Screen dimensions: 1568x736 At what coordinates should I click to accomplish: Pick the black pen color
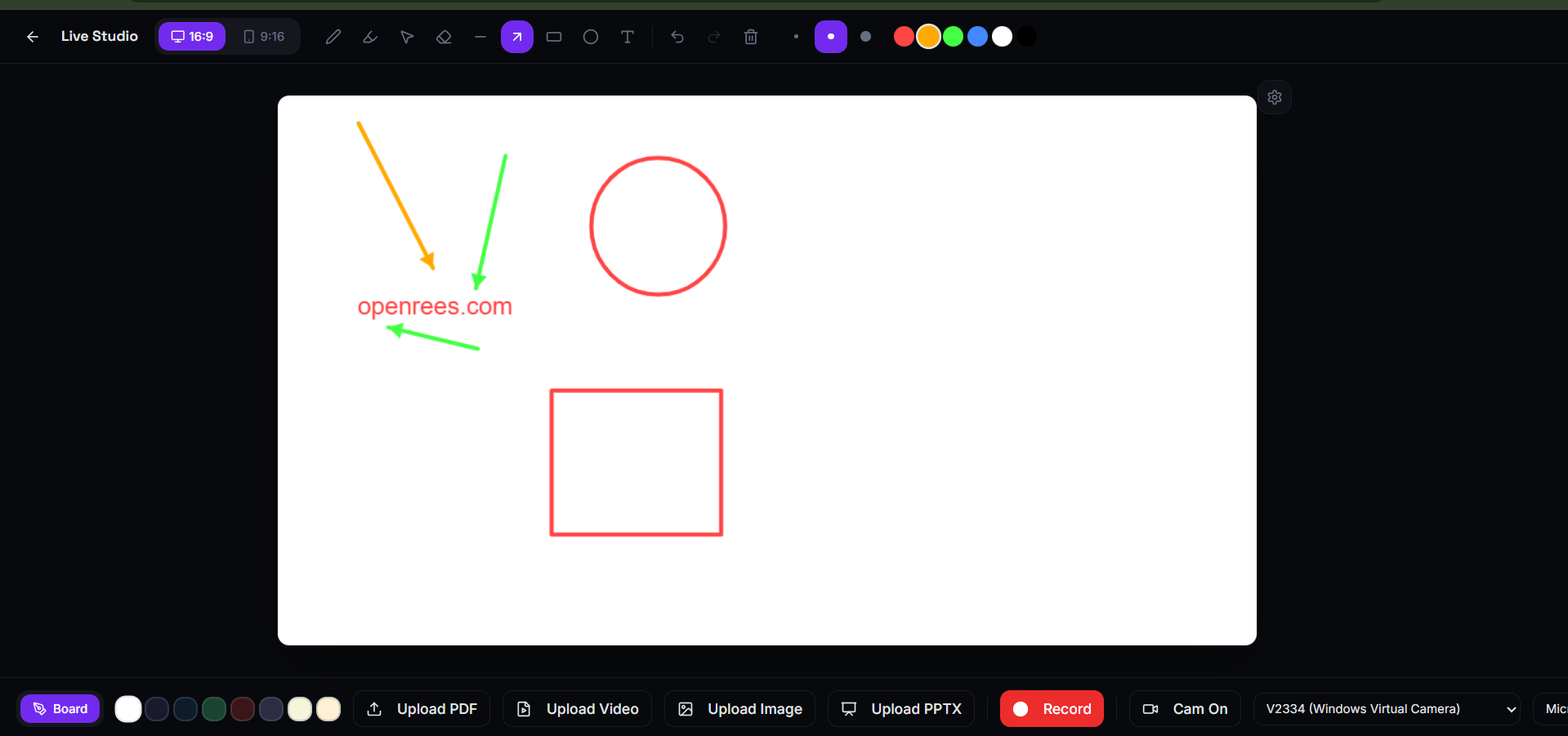1026,37
